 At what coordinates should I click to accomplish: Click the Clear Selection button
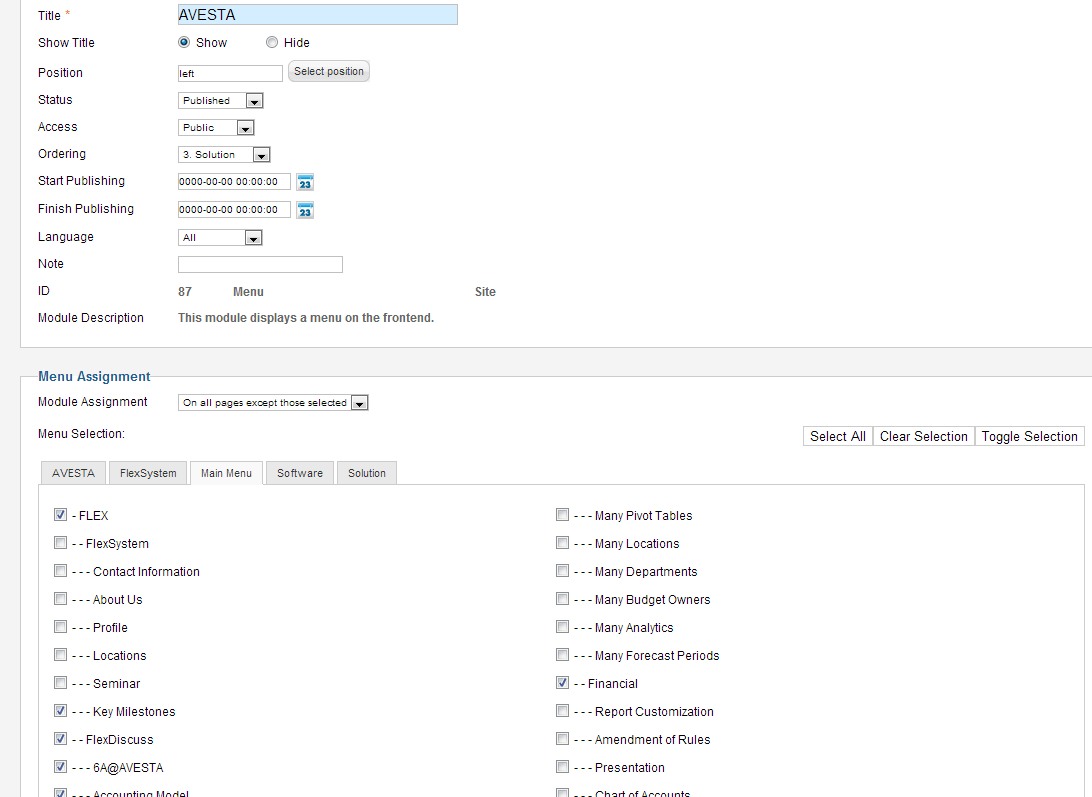tap(923, 436)
